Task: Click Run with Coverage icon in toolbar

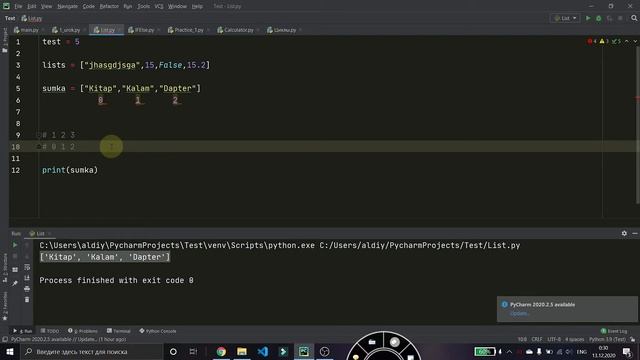Action: pyautogui.click(x=609, y=18)
